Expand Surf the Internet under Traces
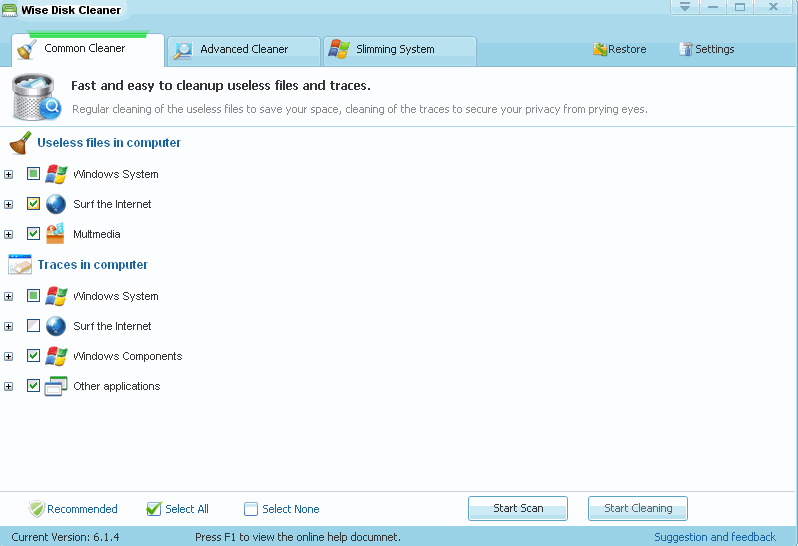798x546 pixels. coord(9,327)
